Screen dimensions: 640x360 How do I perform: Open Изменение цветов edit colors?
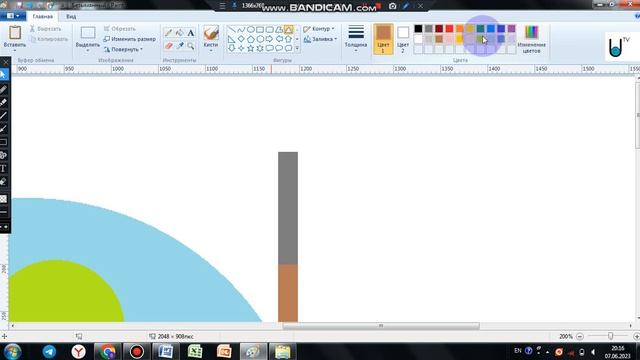[531, 39]
